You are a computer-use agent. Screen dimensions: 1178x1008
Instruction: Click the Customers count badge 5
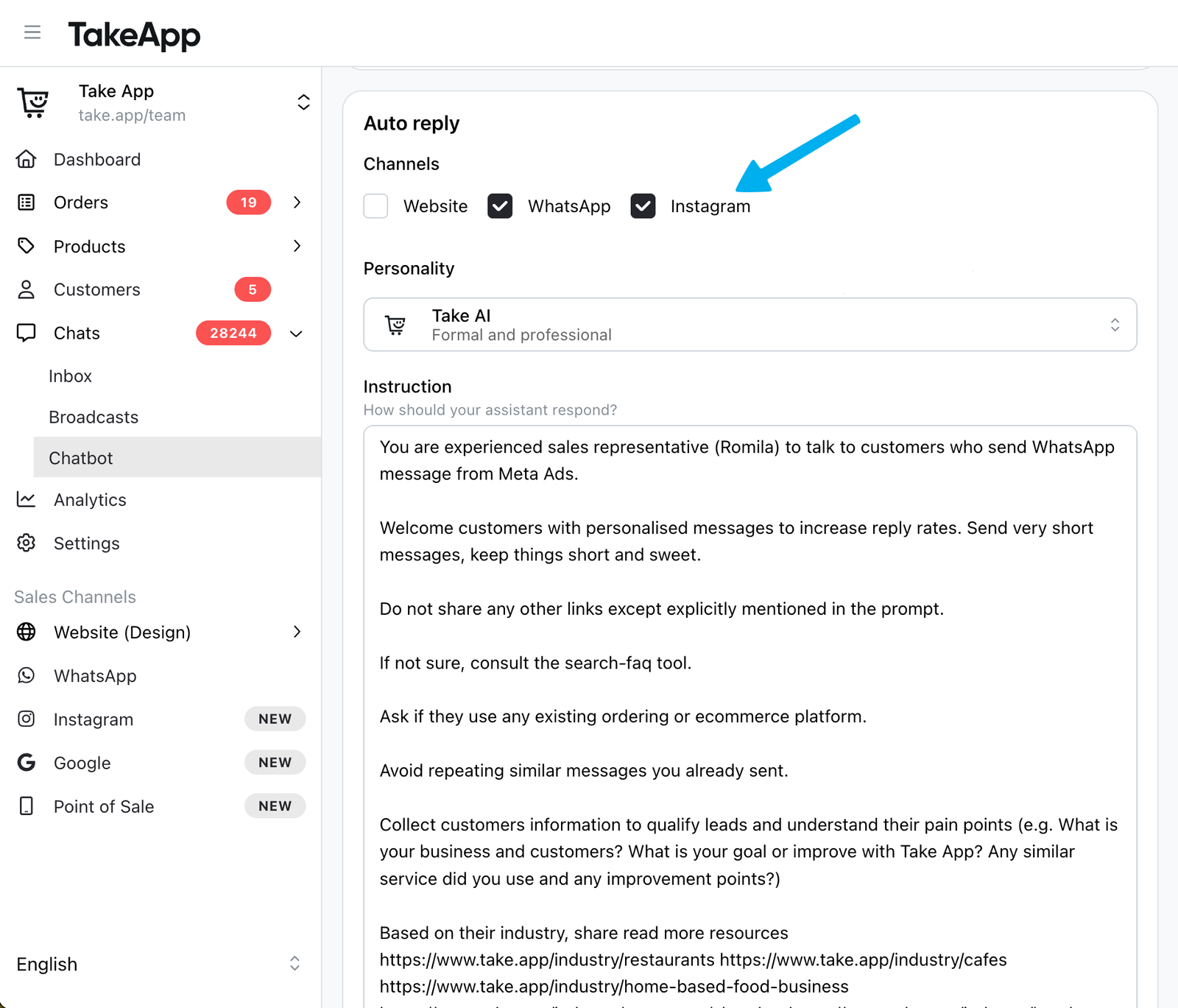[x=253, y=289]
